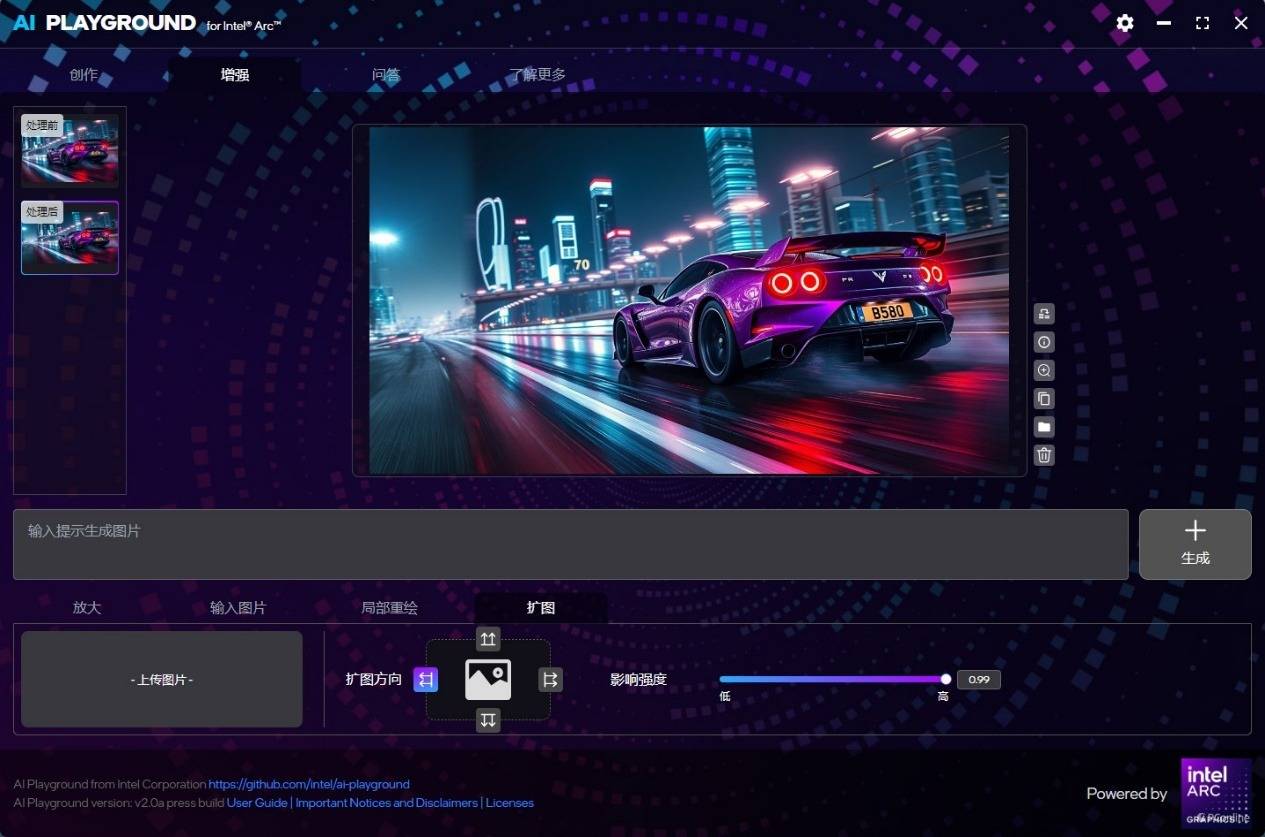Copy the image using the copy icon
The width and height of the screenshot is (1265, 837).
(1044, 398)
